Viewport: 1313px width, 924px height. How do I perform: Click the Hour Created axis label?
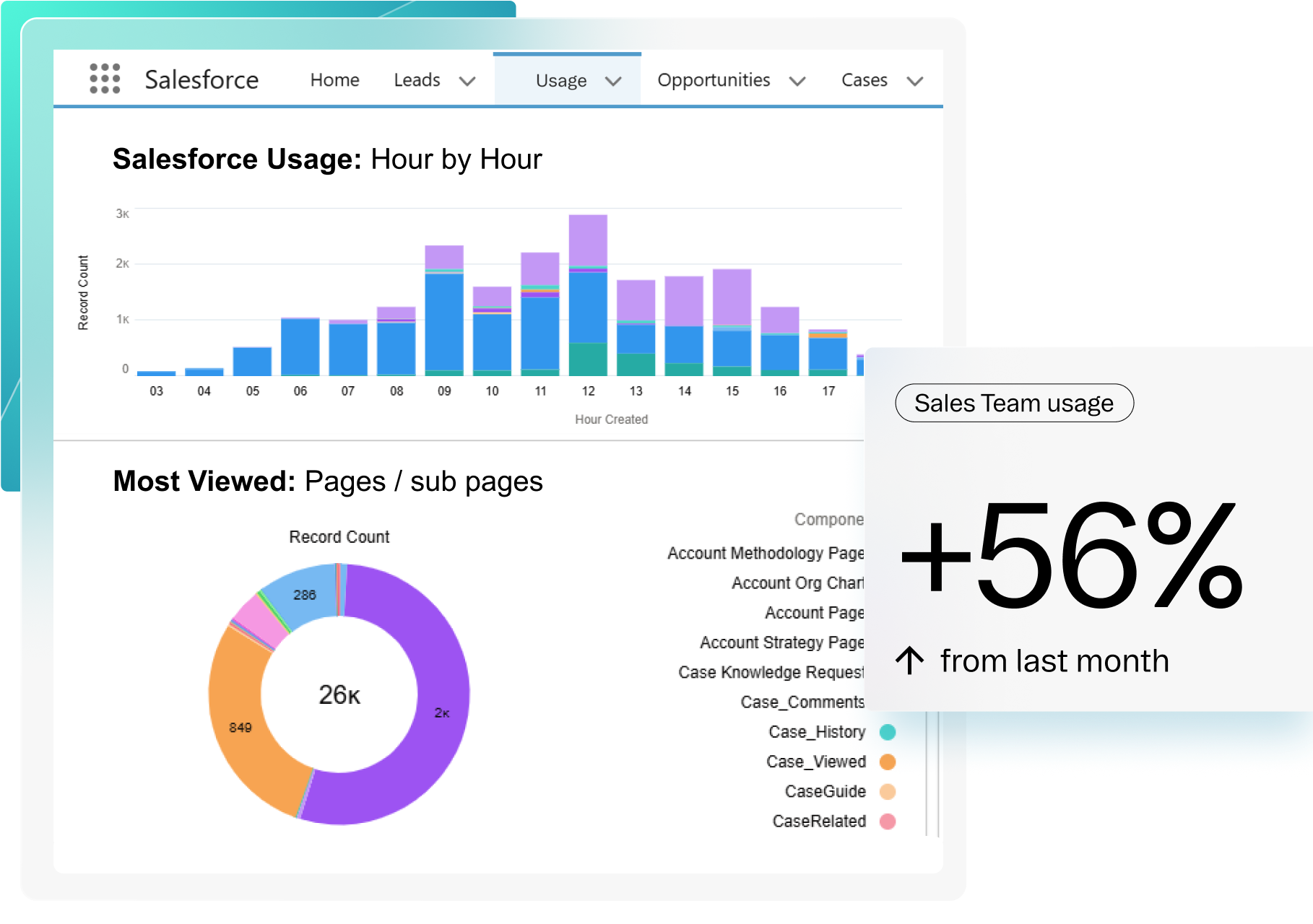pyautogui.click(x=611, y=419)
